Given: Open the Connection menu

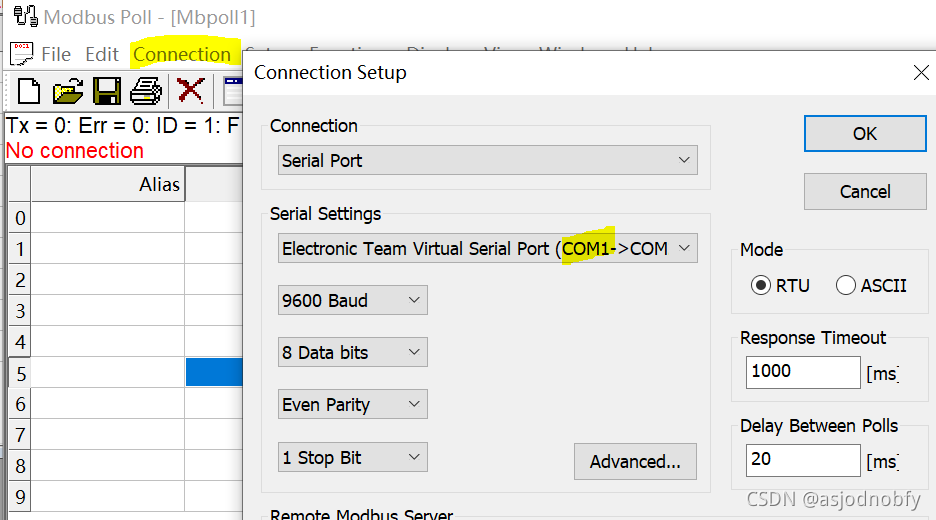Looking at the screenshot, I should (182, 54).
